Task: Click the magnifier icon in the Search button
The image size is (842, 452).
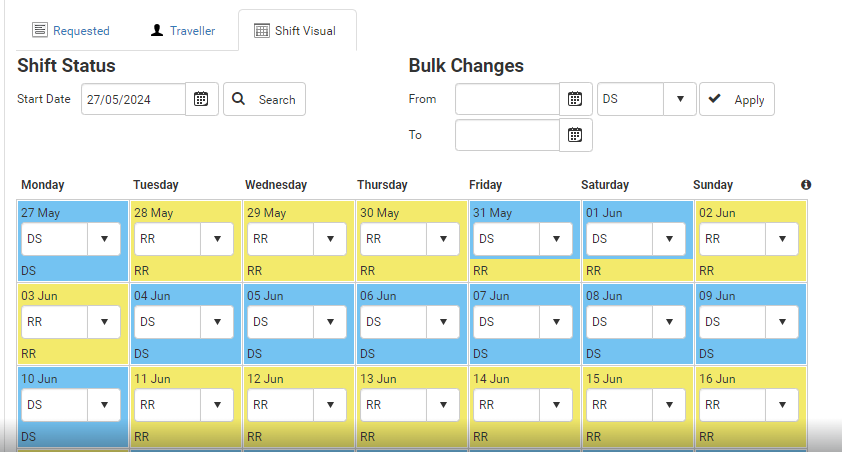Action: coord(238,99)
